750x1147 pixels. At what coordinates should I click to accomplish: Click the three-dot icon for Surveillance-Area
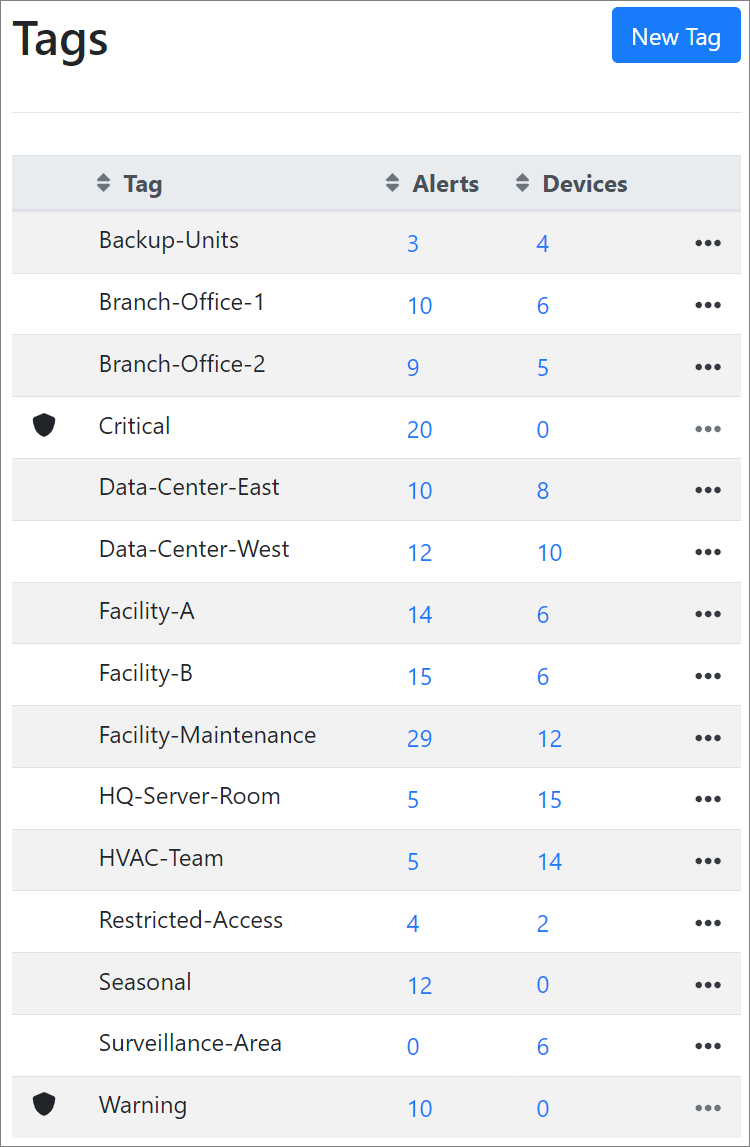point(708,1046)
